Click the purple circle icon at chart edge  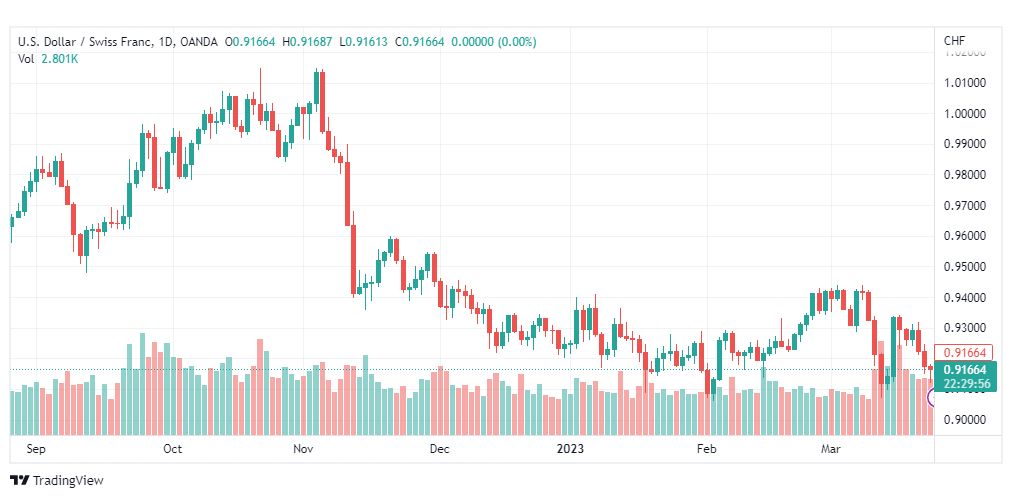(x=931, y=397)
